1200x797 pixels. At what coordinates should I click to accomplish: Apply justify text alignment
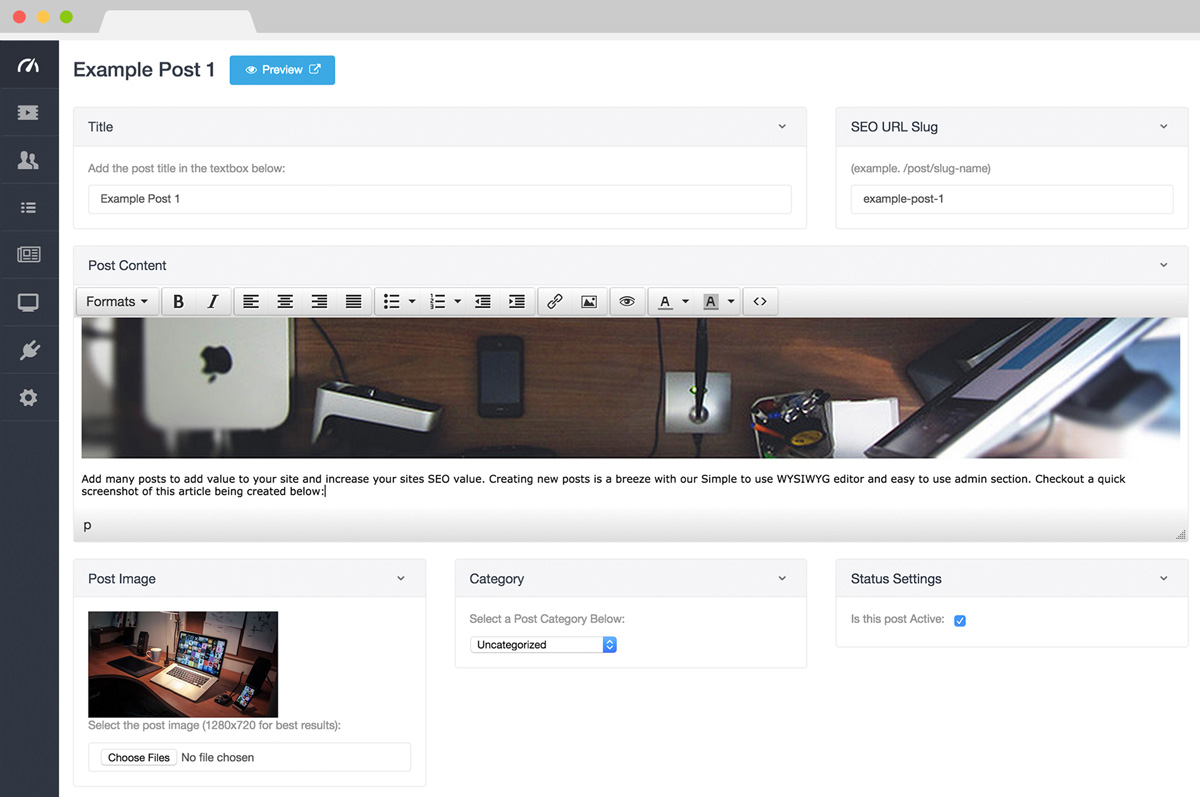point(353,302)
